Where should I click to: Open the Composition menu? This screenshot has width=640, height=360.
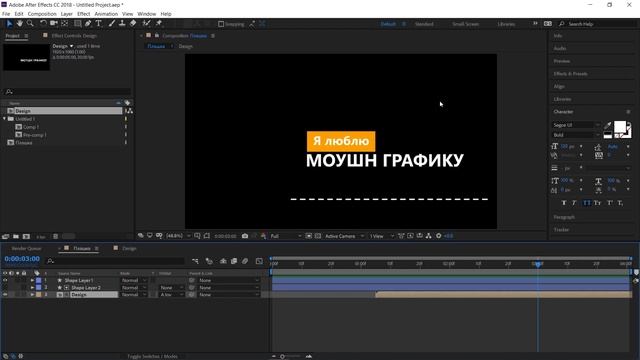[42, 14]
